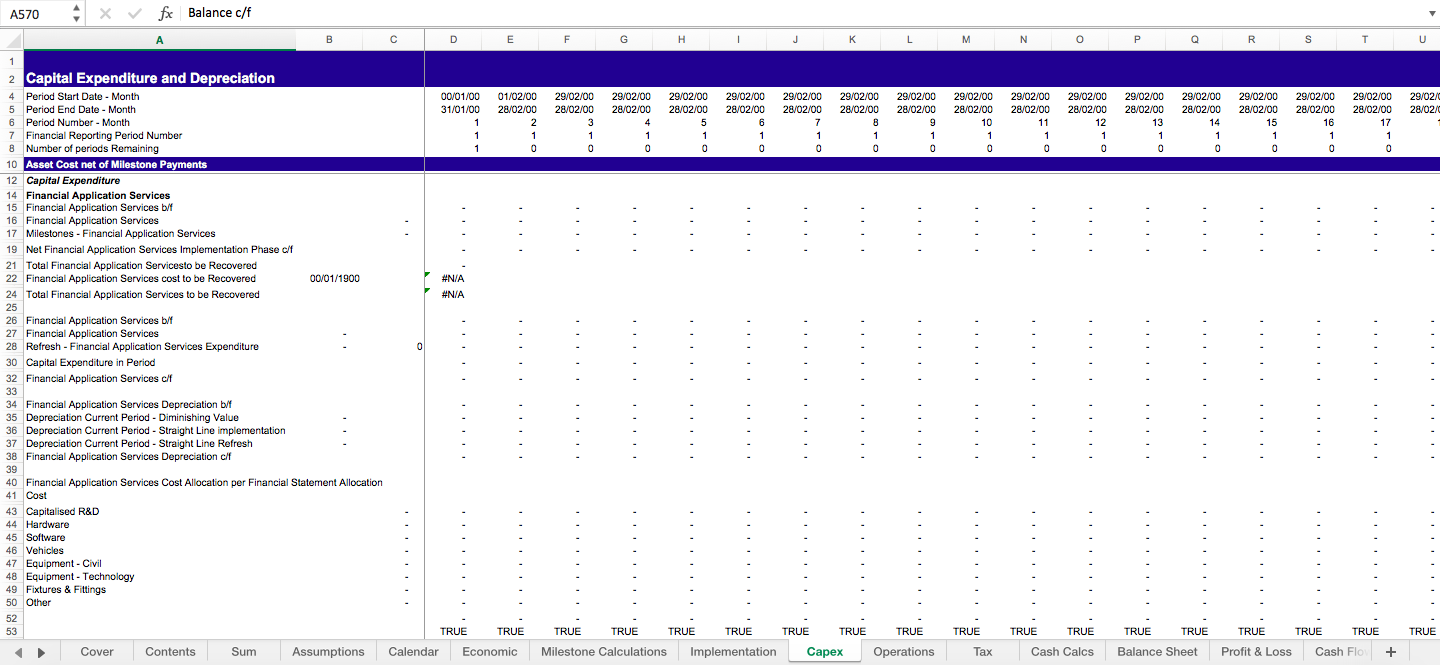Screen dimensions: 1440x665
Task: Select column U header
Action: 1422,40
